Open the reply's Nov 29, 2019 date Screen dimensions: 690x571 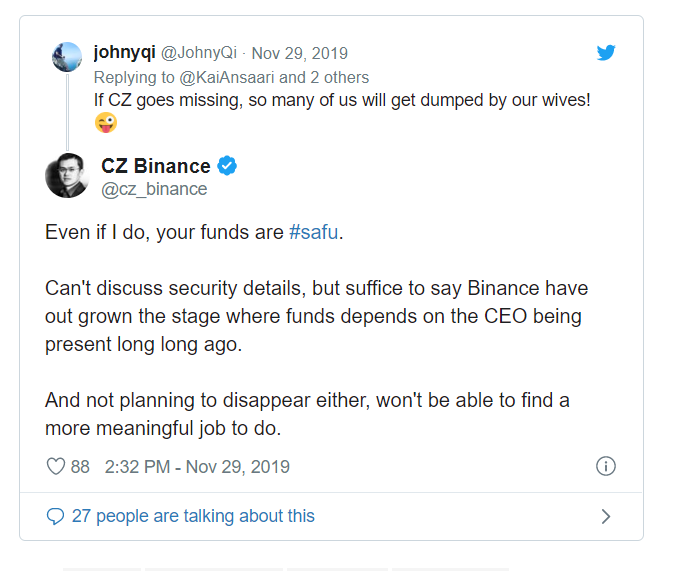point(299,53)
